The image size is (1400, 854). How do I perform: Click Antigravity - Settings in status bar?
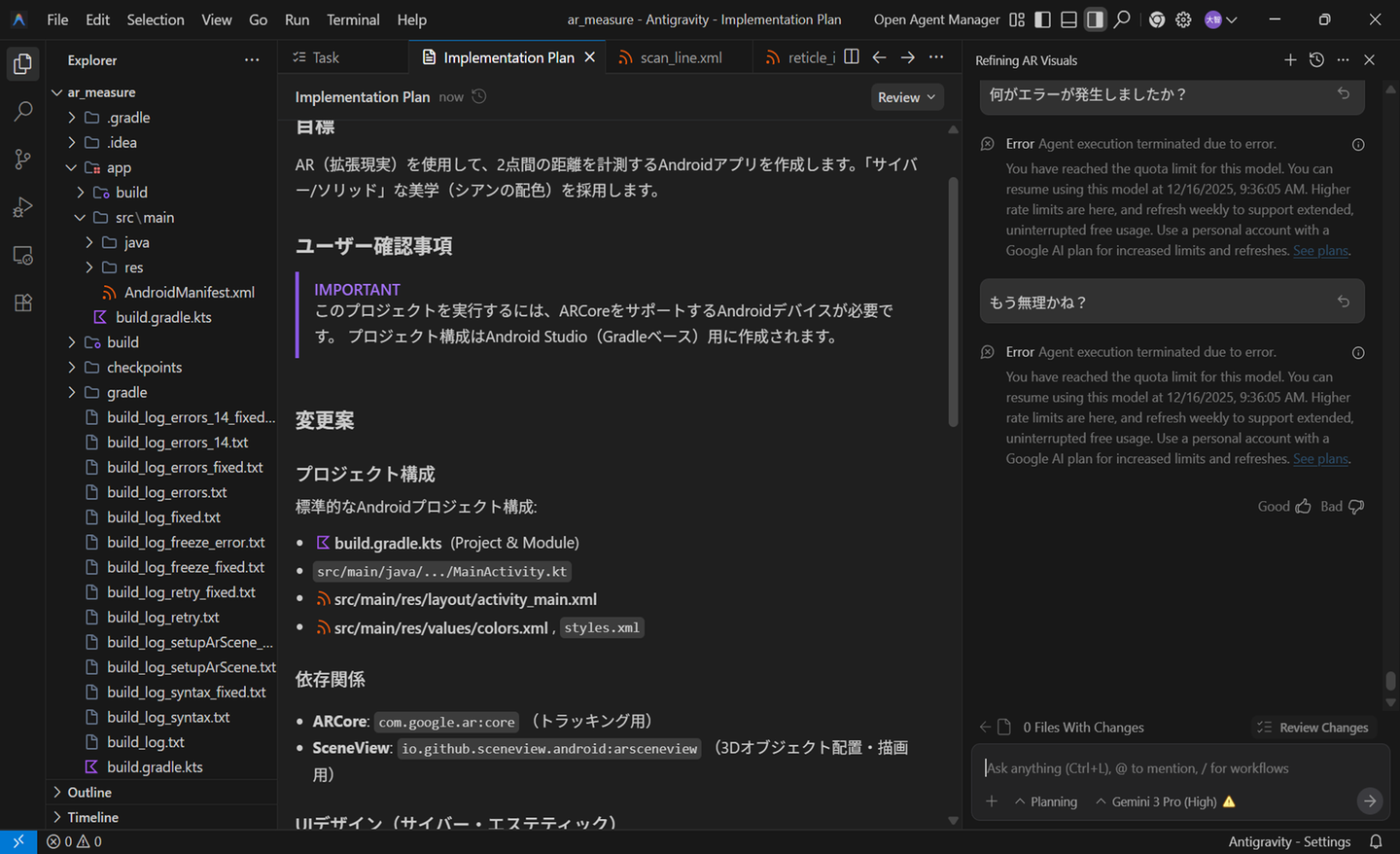[1289, 841]
